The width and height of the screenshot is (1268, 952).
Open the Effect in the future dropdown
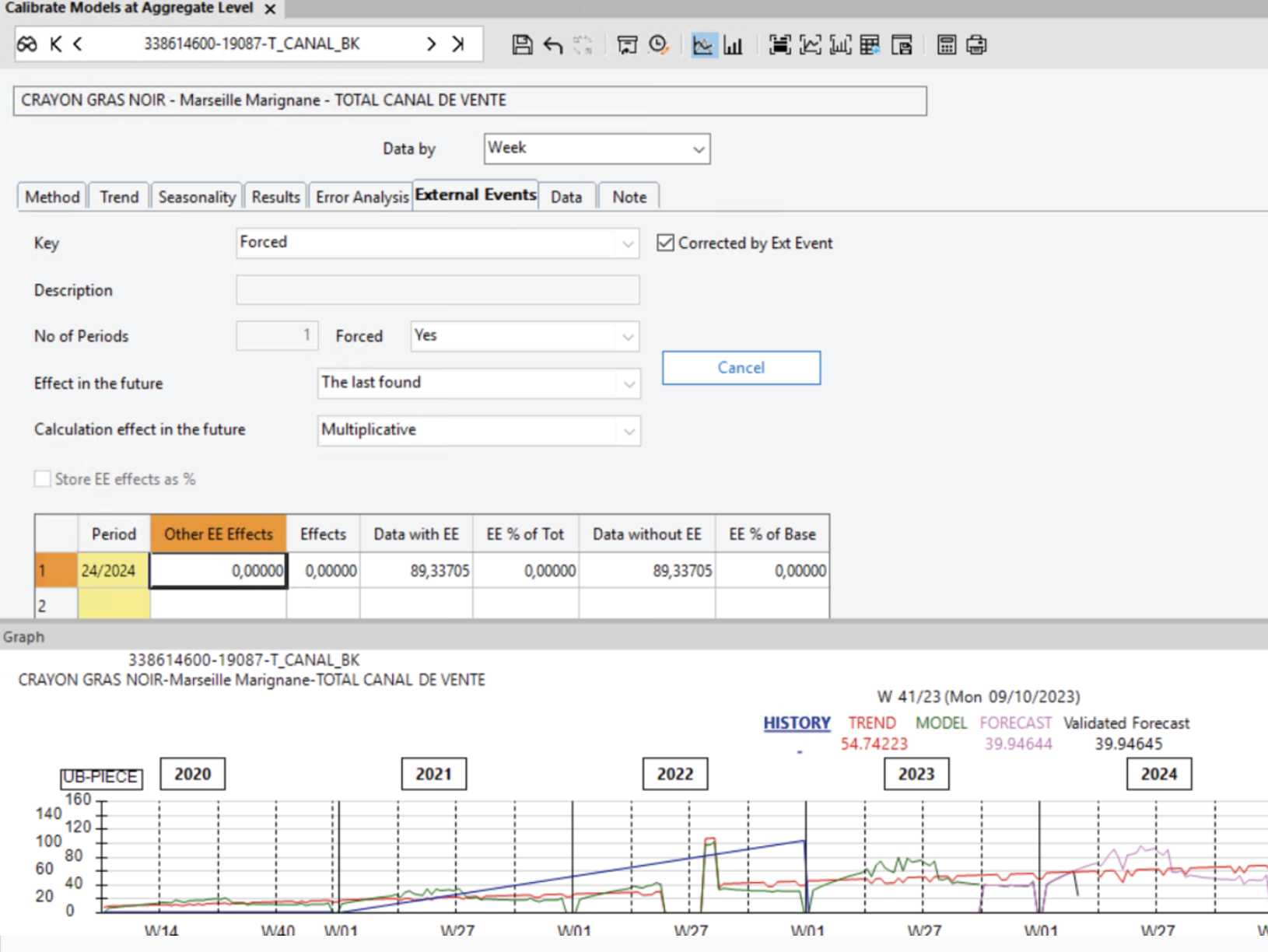(x=627, y=383)
